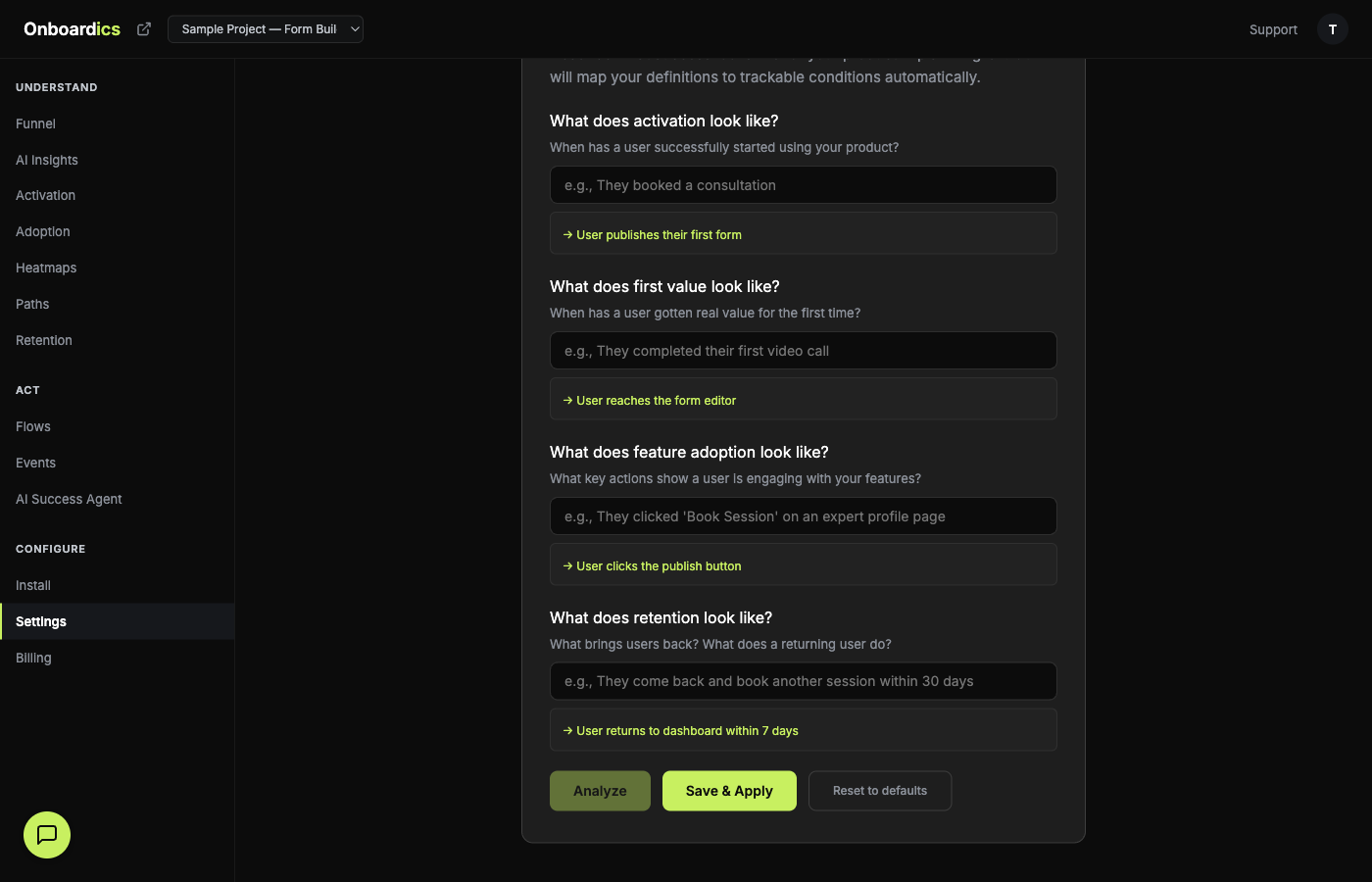Click the T account avatar
The height and width of the screenshot is (882, 1372).
point(1332,28)
